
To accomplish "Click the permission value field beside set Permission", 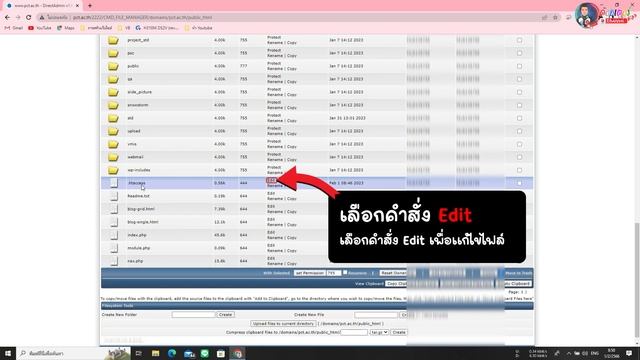I will pyautogui.click(x=333, y=273).
